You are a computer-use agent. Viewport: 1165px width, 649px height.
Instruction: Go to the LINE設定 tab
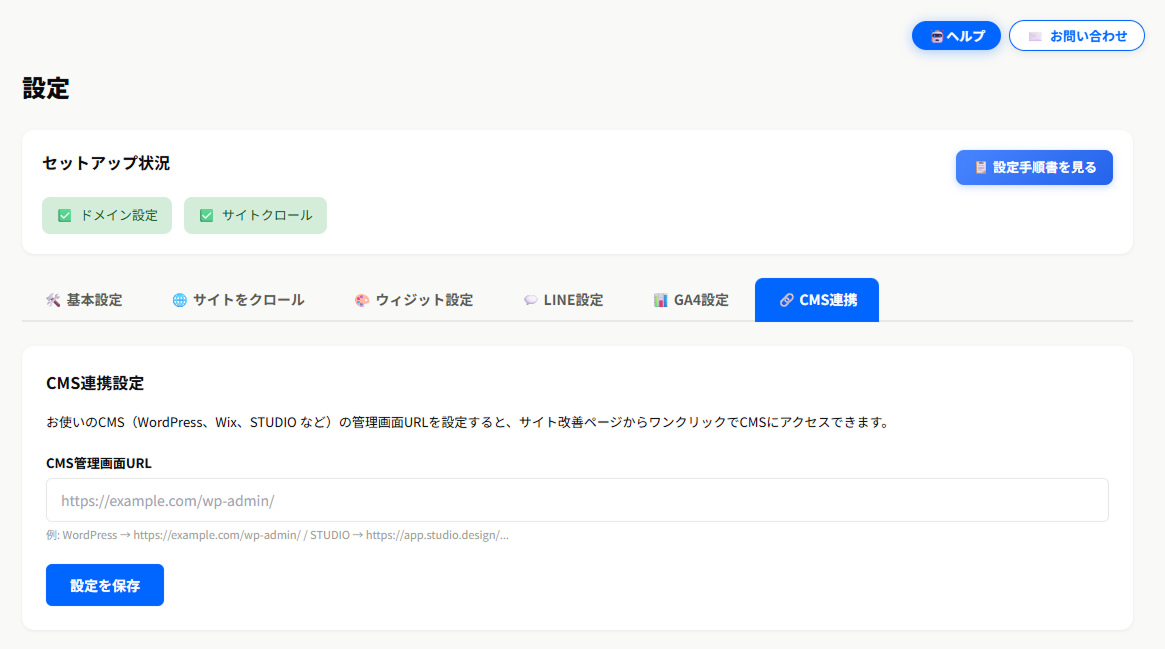pyautogui.click(x=573, y=300)
